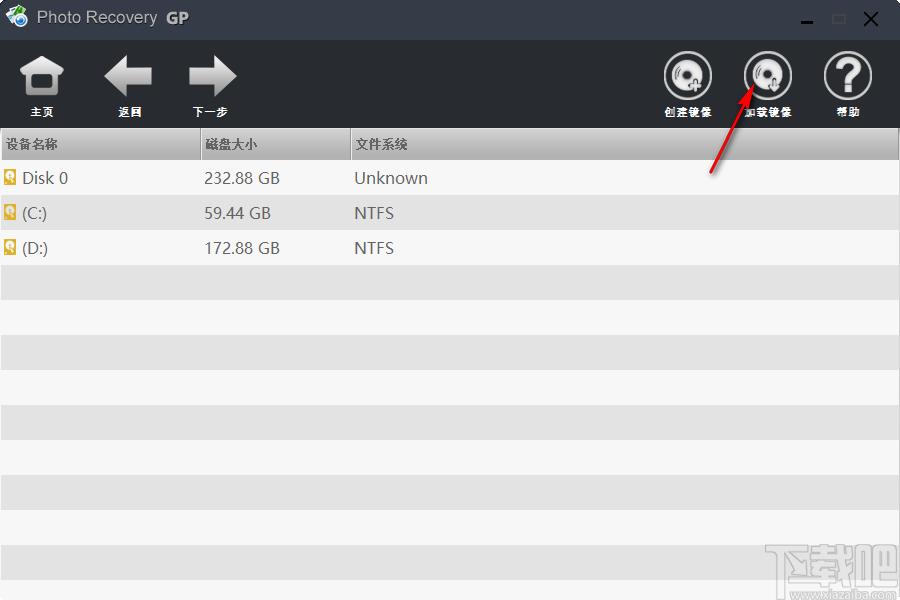Screen dimensions: 900x600
Task: Proceed with the 下一步 next arrow
Action: coord(212,76)
